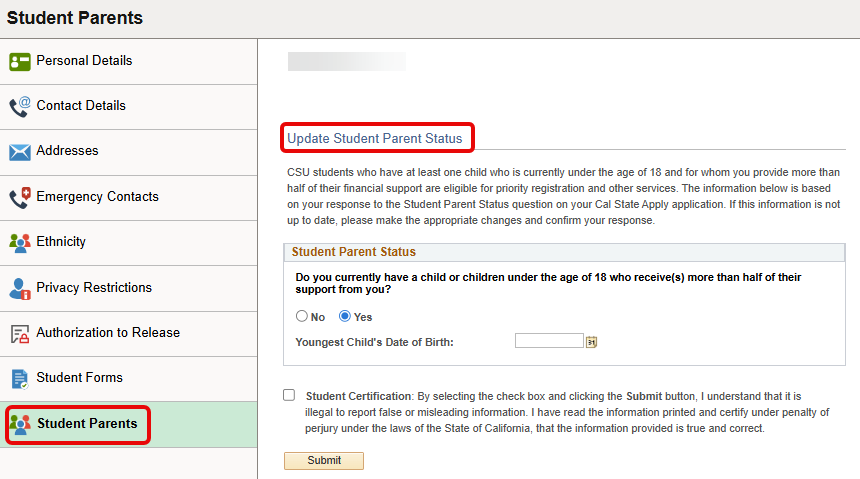The image size is (860, 479).
Task: Click the Student Forms document icon
Action: (20, 379)
